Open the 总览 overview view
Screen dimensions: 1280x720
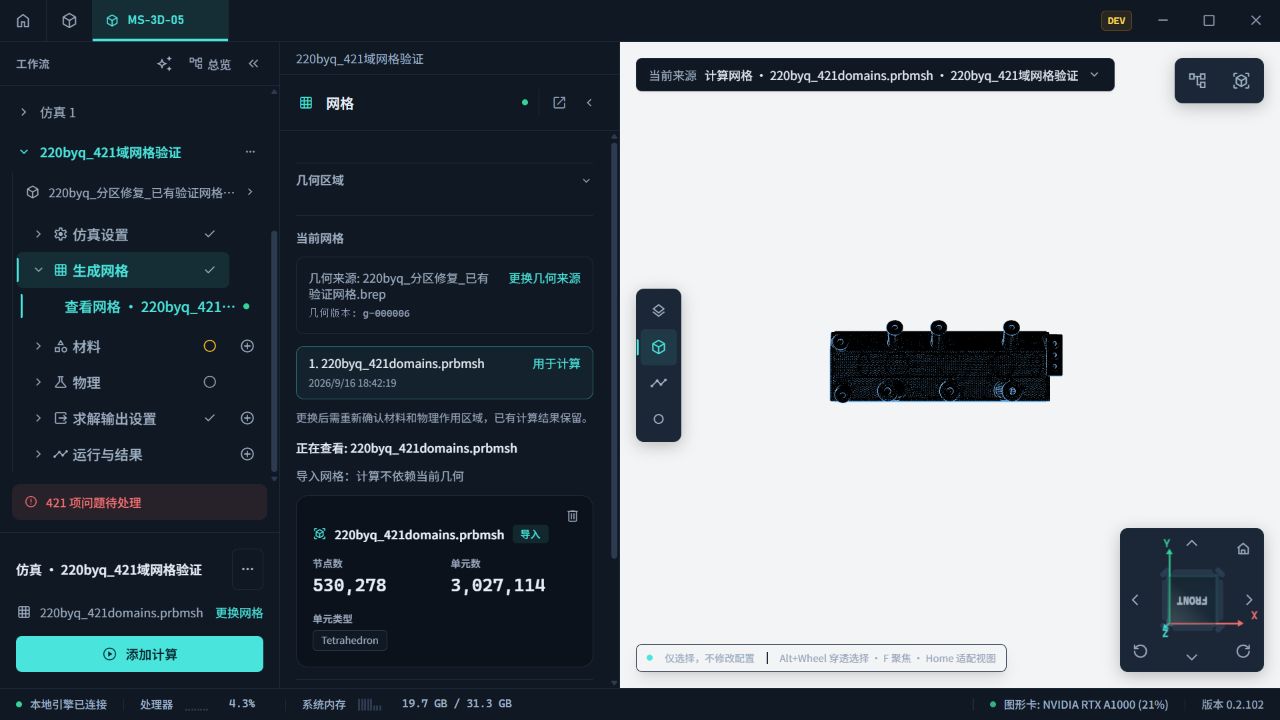pos(210,64)
